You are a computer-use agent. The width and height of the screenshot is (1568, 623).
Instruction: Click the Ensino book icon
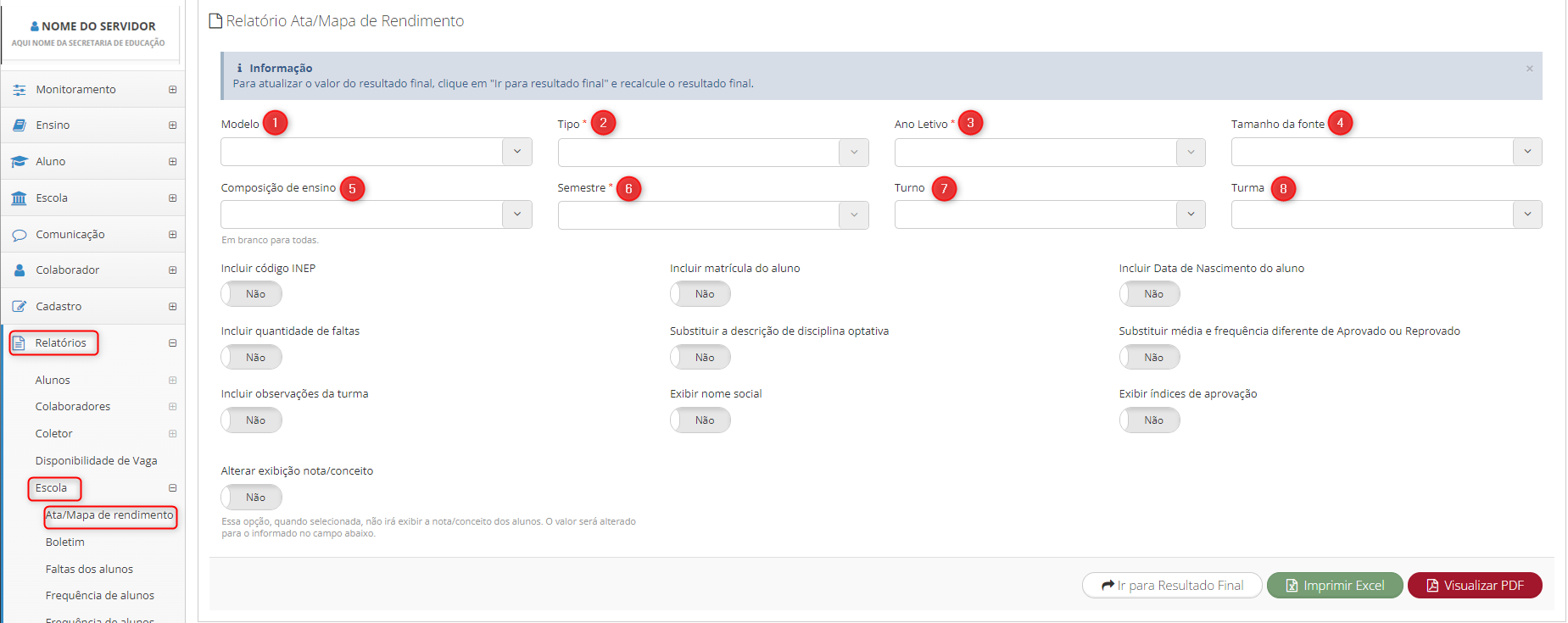click(x=20, y=125)
